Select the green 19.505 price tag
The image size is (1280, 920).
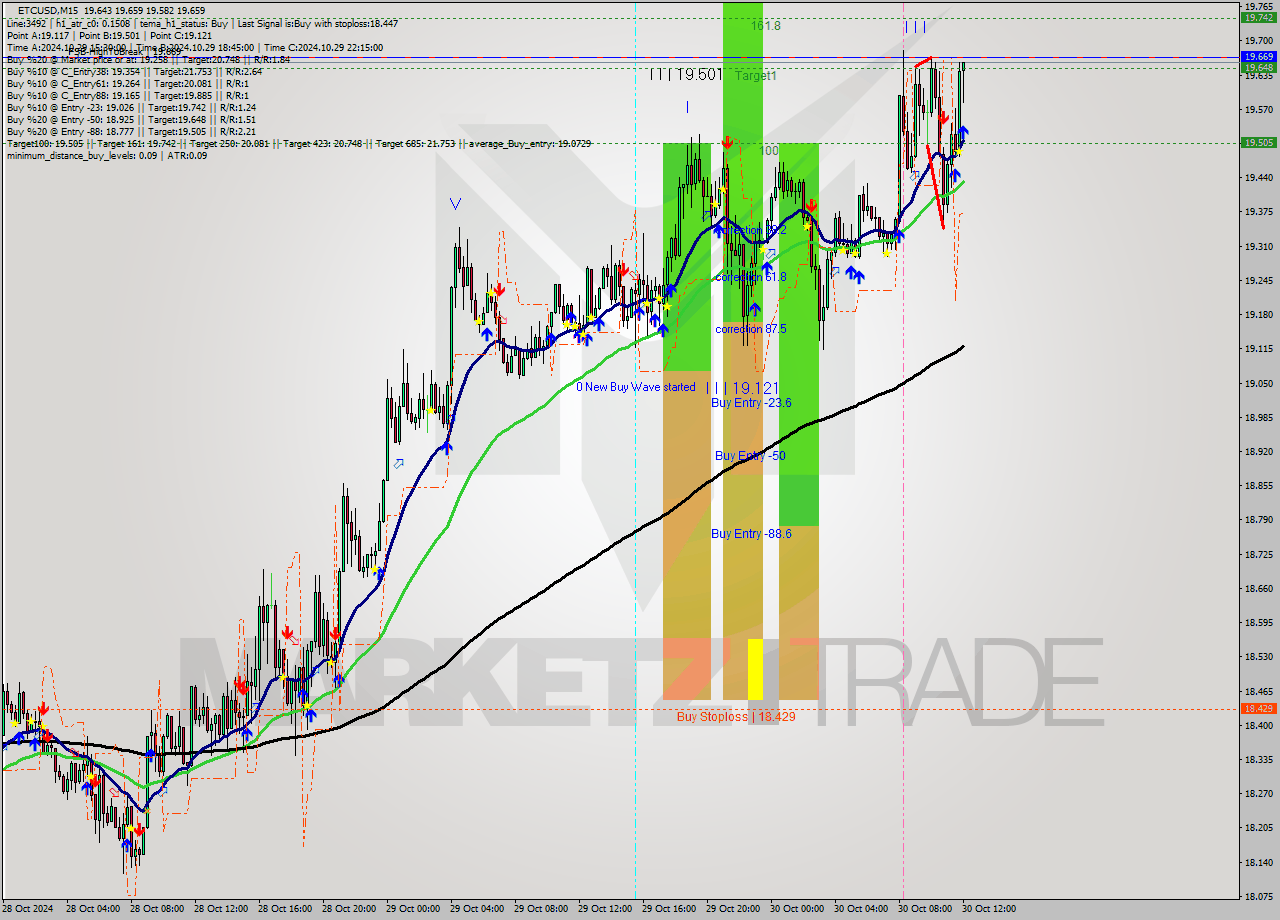(1258, 143)
